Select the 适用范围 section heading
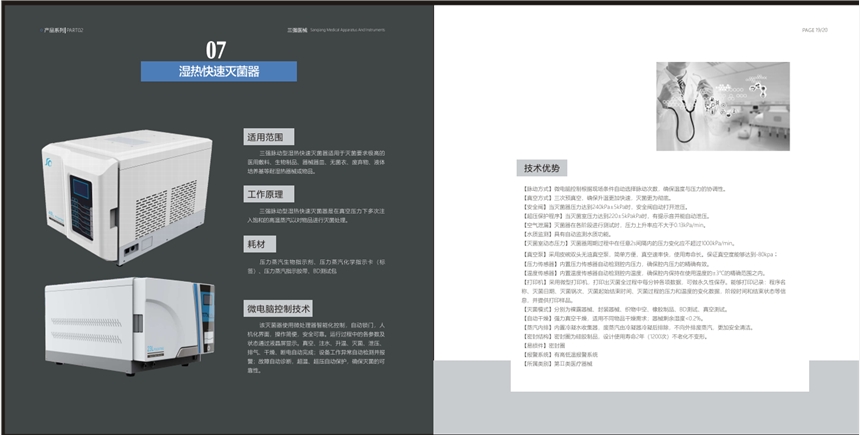Viewport: 860px width, 435px height. click(266, 136)
